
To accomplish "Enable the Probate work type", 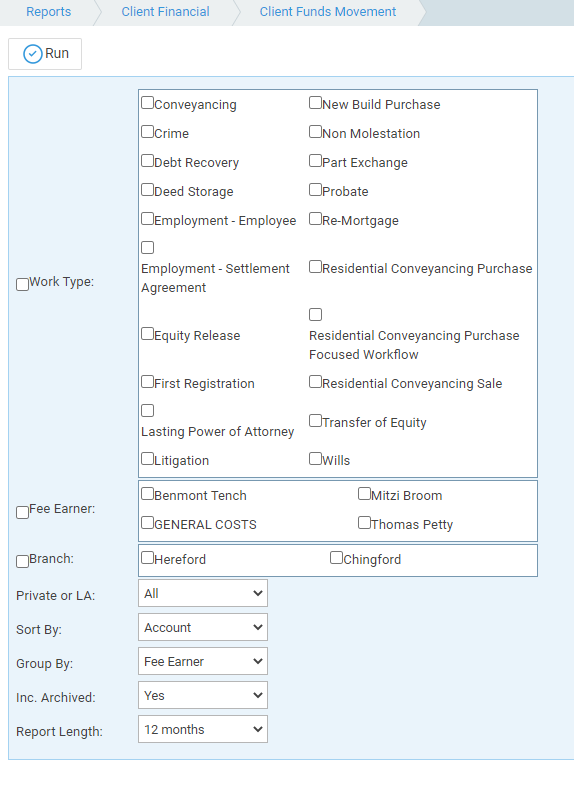I will [315, 189].
